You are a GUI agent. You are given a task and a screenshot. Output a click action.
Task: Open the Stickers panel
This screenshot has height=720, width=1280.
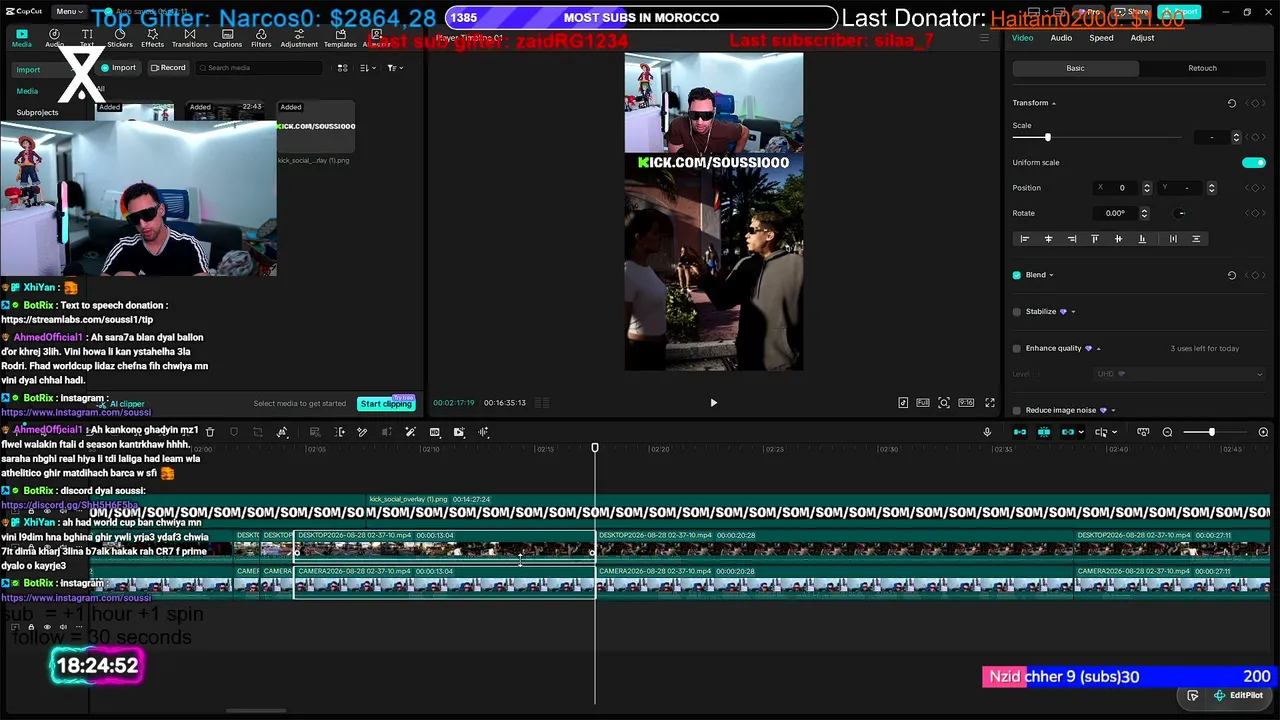(x=119, y=38)
